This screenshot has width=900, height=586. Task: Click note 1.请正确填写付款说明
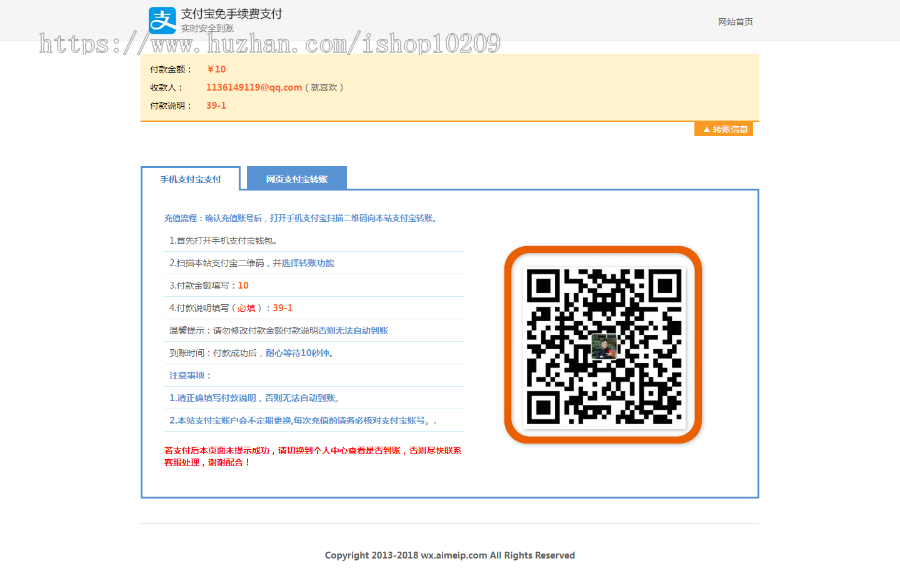click(254, 398)
